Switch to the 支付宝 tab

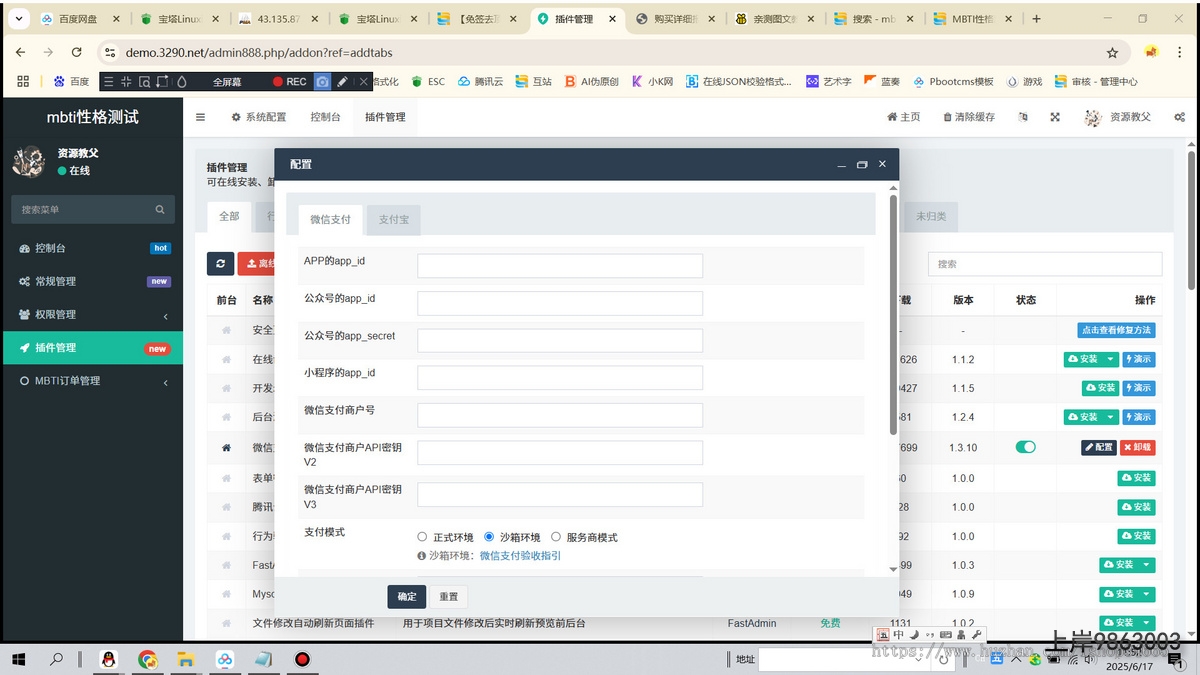(x=393, y=219)
